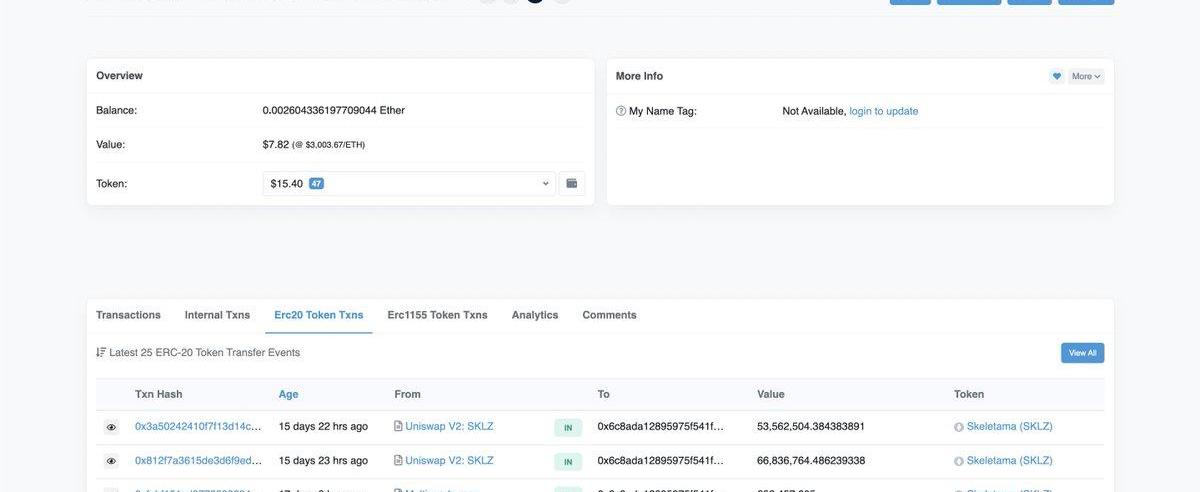Click the heart icon in More Info
The width and height of the screenshot is (1200, 492).
tap(1056, 76)
